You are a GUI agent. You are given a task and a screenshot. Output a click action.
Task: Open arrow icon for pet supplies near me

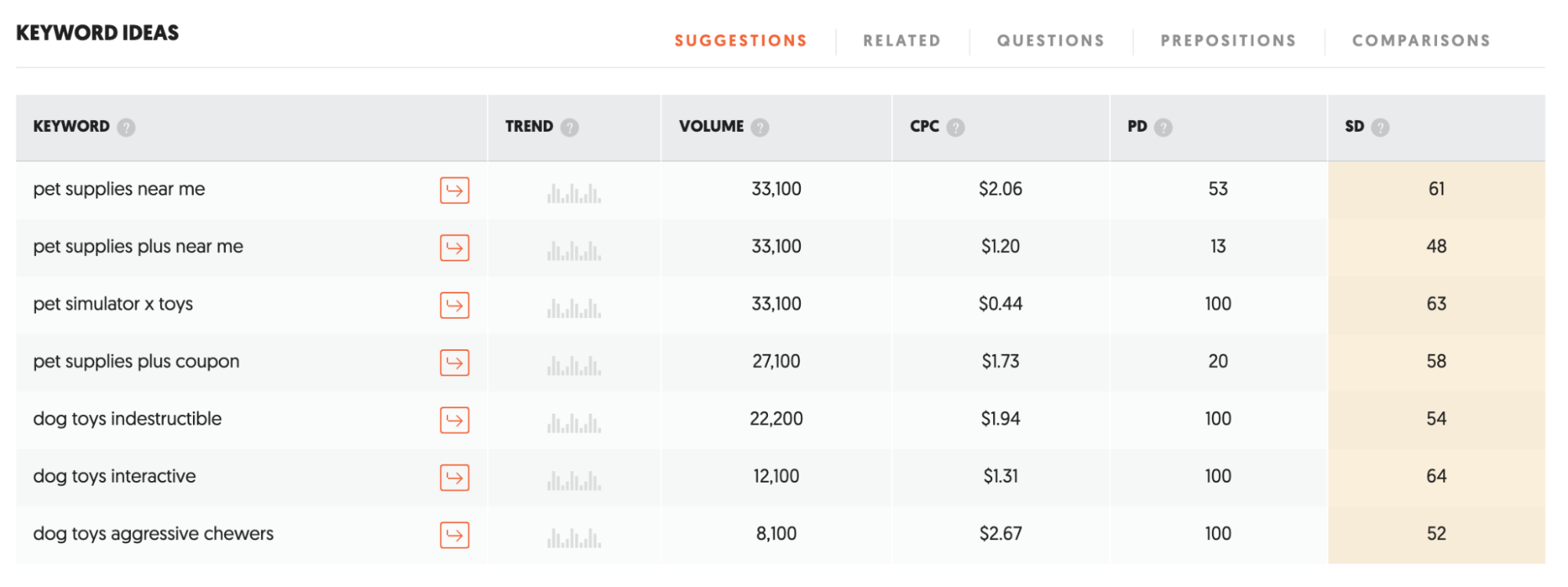tap(454, 190)
